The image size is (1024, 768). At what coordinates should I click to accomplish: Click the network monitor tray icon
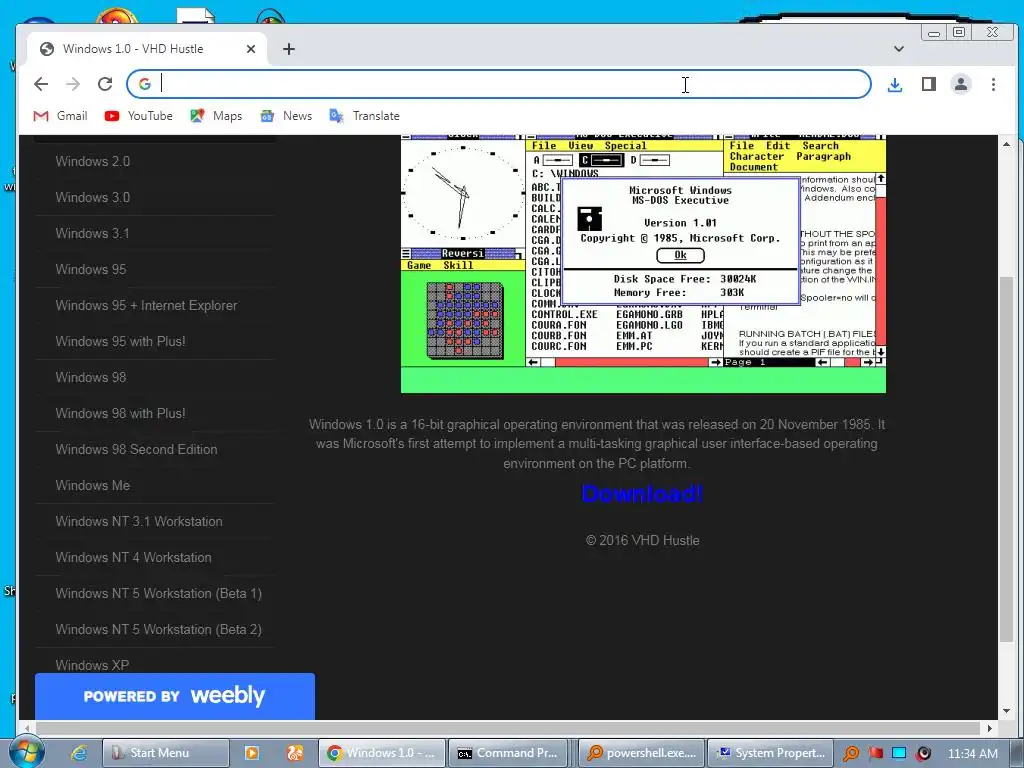899,753
